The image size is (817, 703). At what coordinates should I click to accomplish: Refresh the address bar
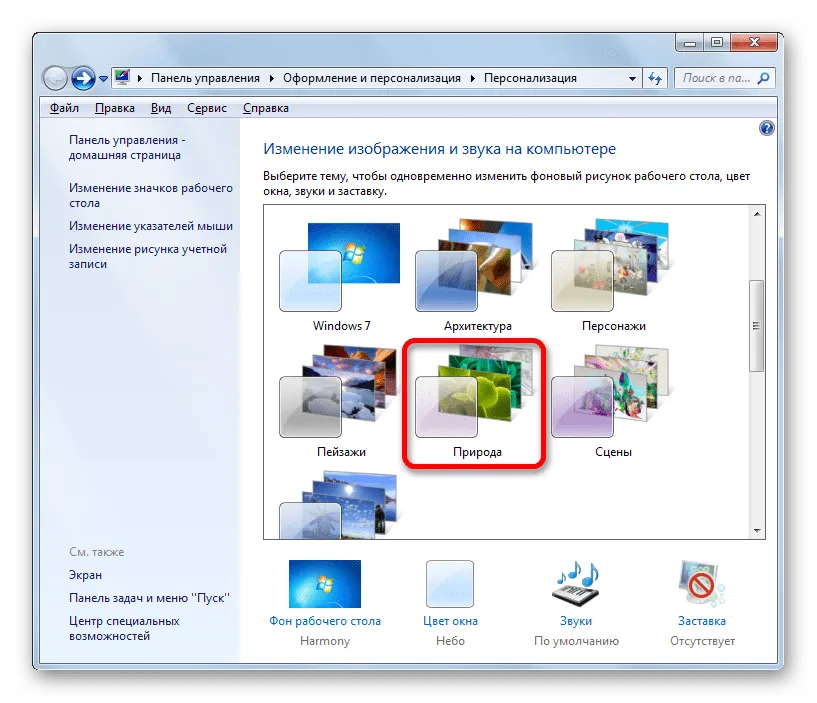pos(655,78)
